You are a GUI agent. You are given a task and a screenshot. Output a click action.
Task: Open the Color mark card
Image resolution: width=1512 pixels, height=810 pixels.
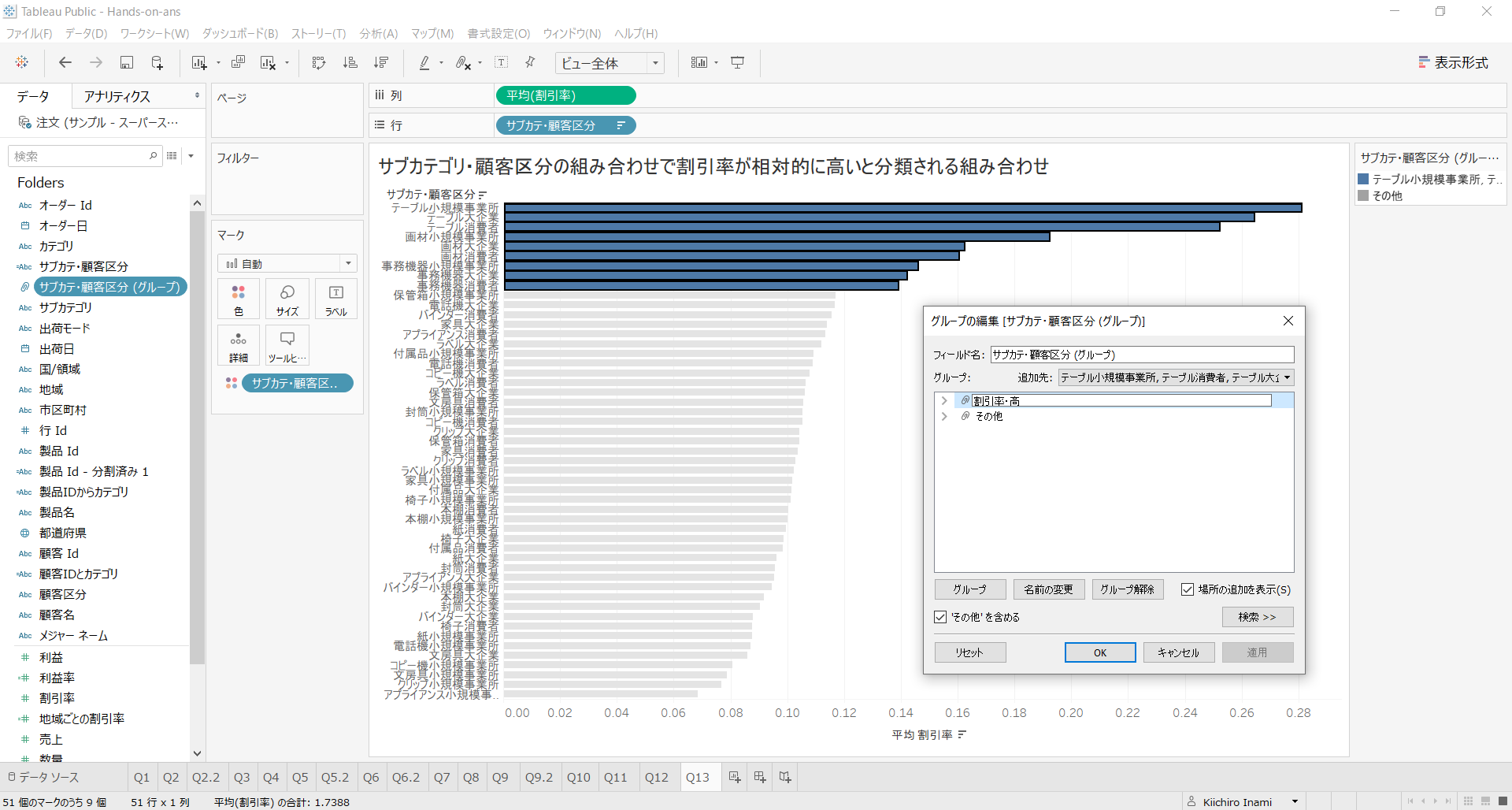point(239,299)
